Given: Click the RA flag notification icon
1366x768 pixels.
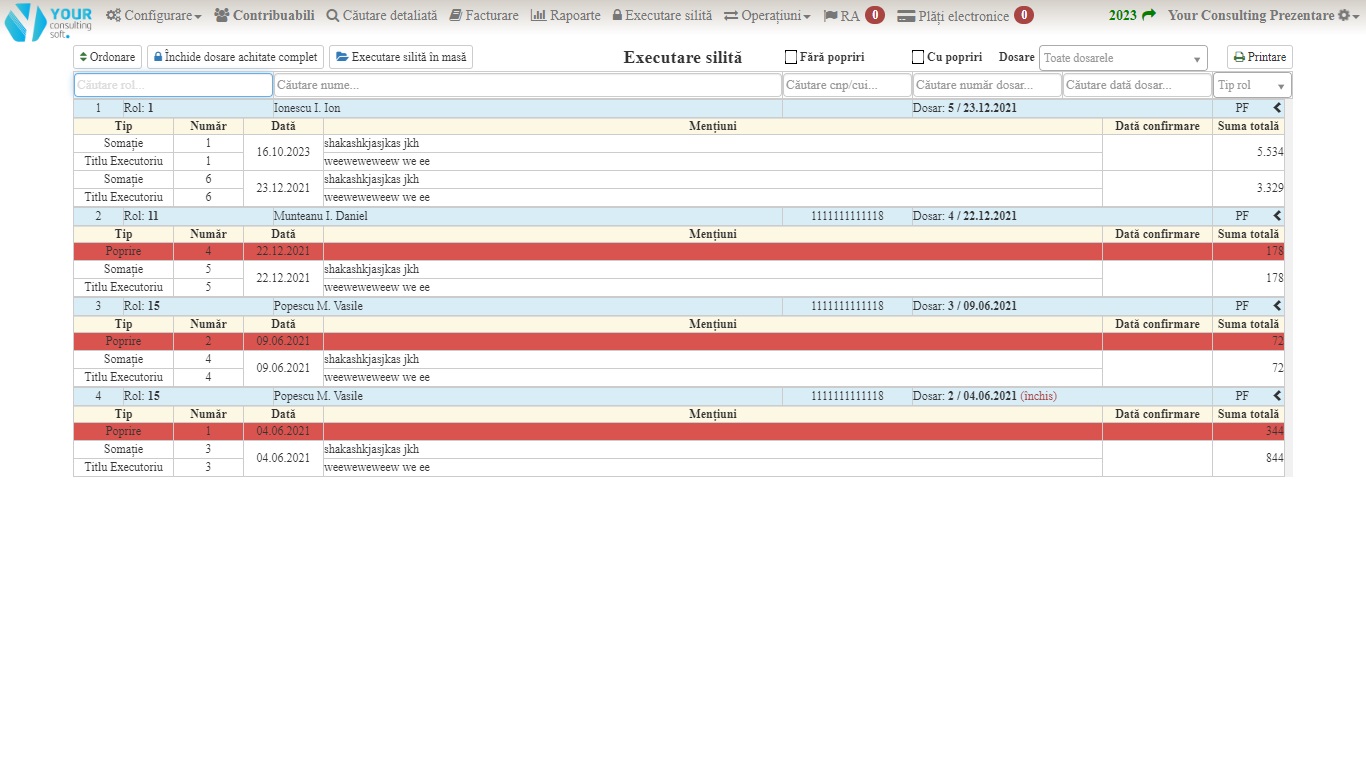Looking at the screenshot, I should point(830,16).
